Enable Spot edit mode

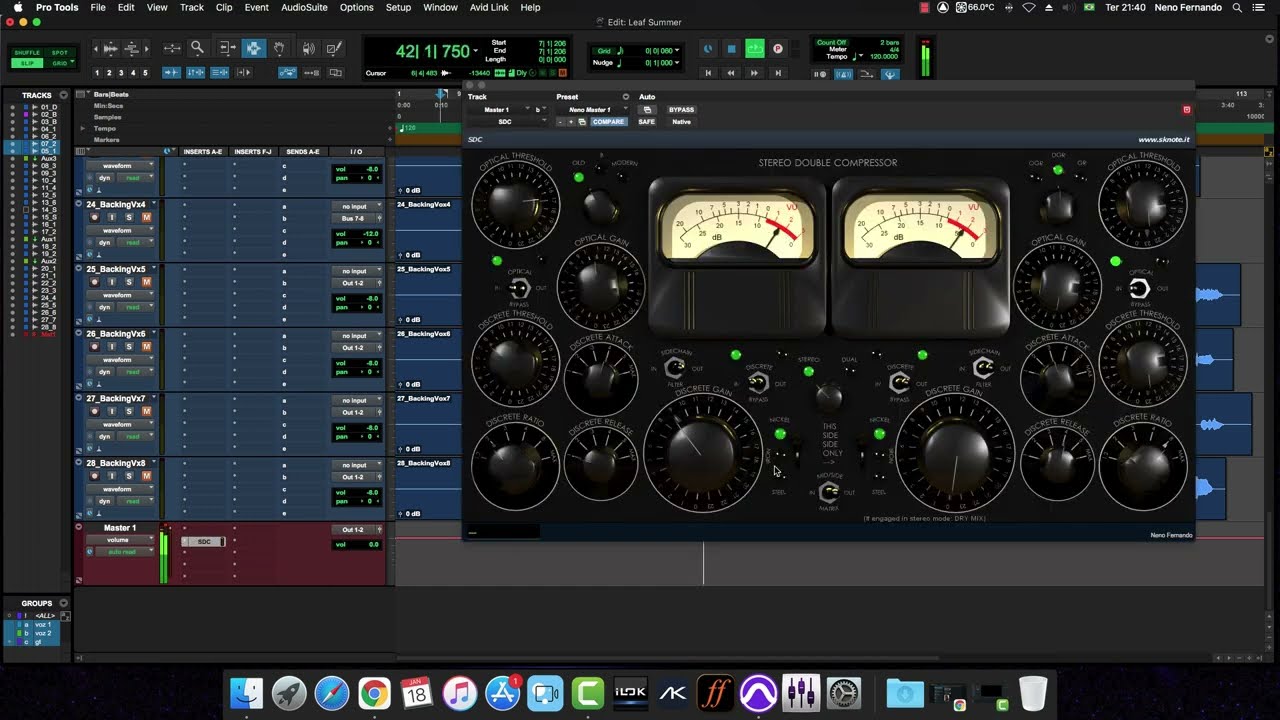point(60,53)
